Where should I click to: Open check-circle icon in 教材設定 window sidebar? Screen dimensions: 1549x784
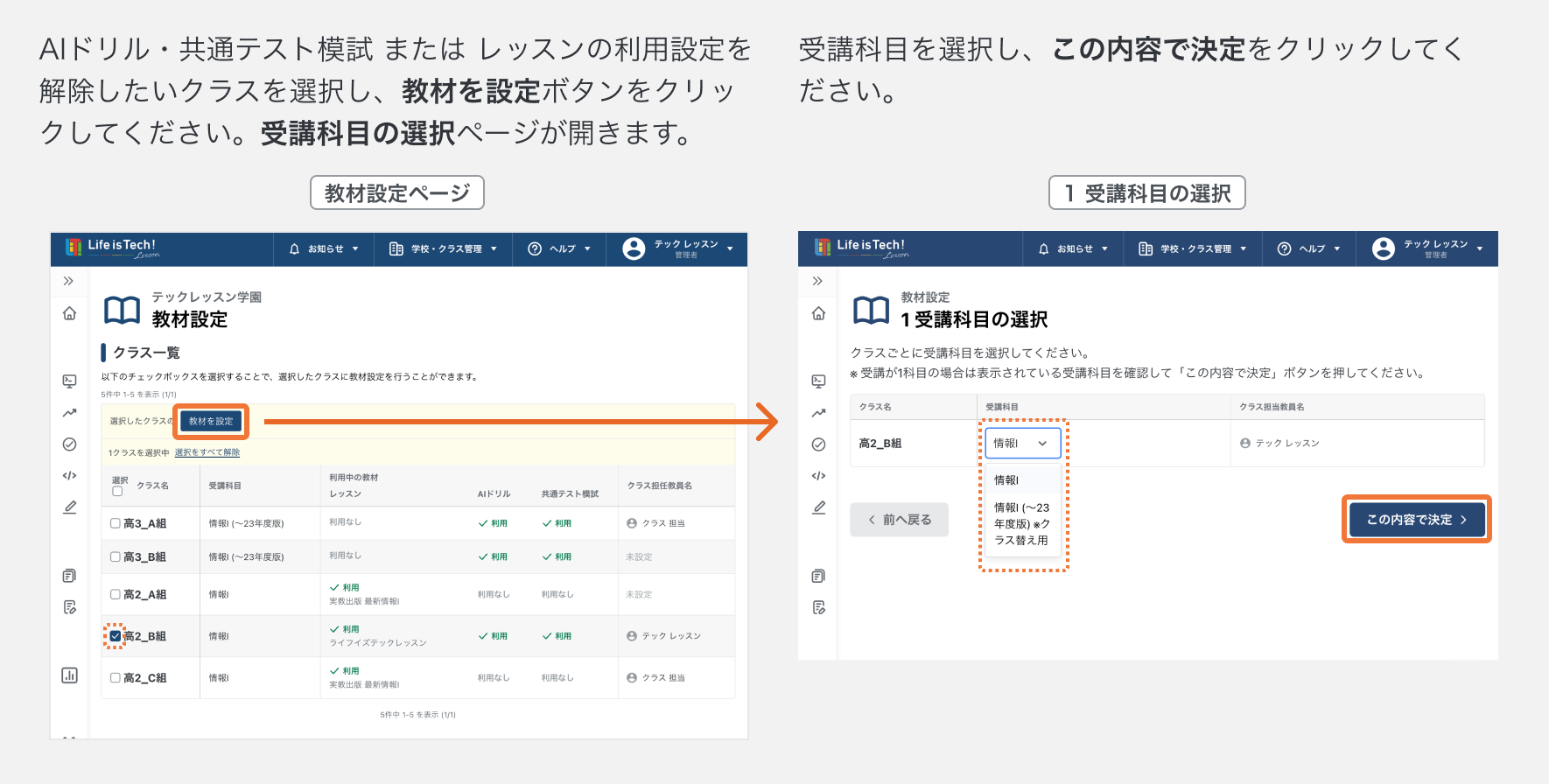pos(69,444)
